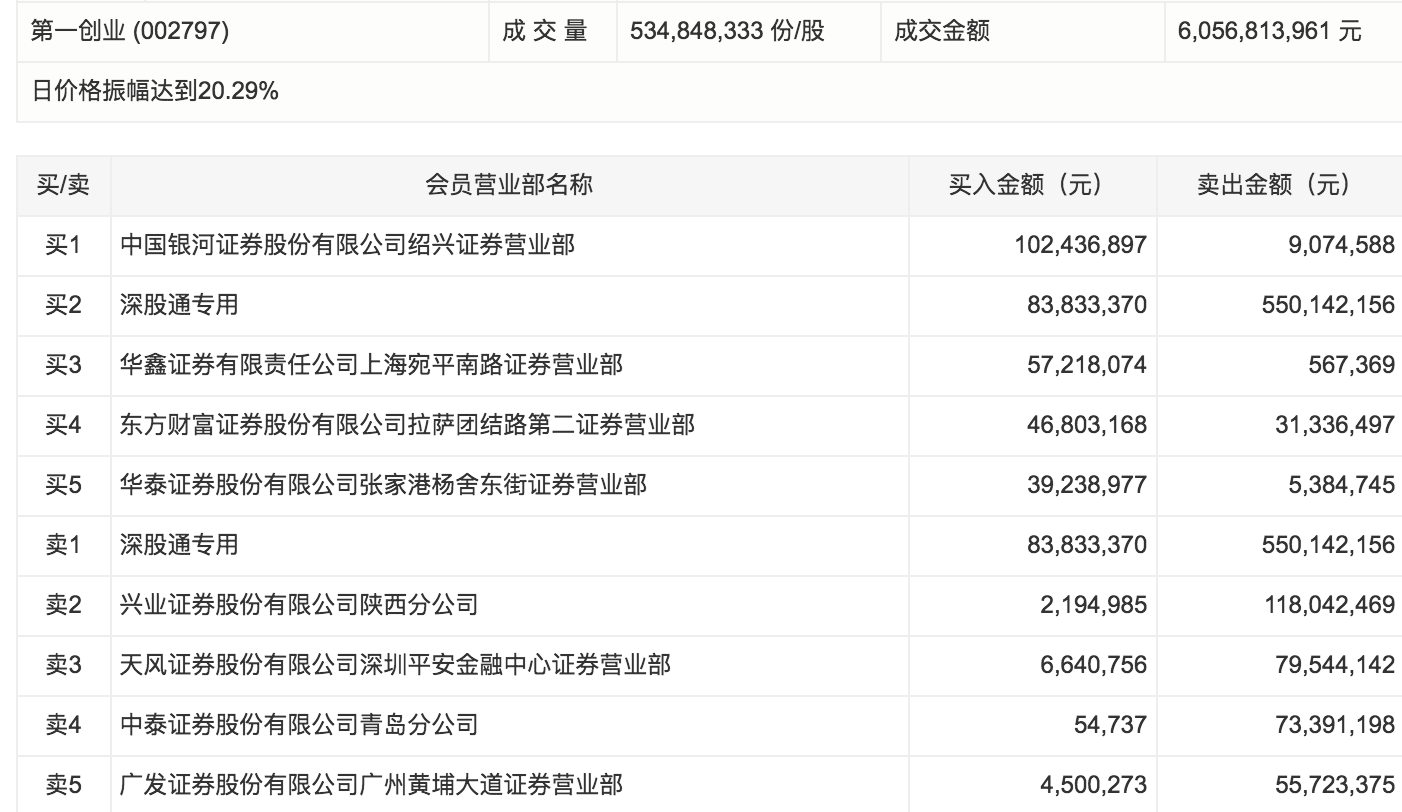Viewport: 1402px width, 812px height.
Task: Select 华鑫证券 上海宛平南路证券营业部 entry
Action: (x=371, y=365)
